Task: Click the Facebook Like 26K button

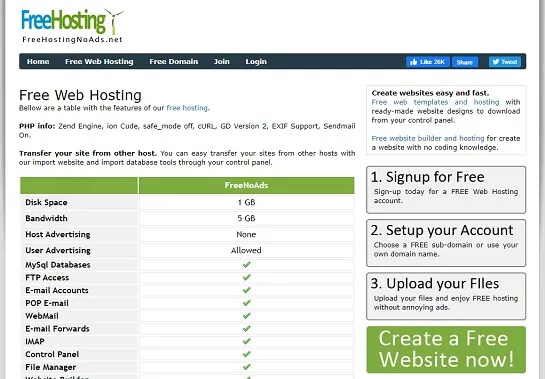Action: [x=428, y=62]
